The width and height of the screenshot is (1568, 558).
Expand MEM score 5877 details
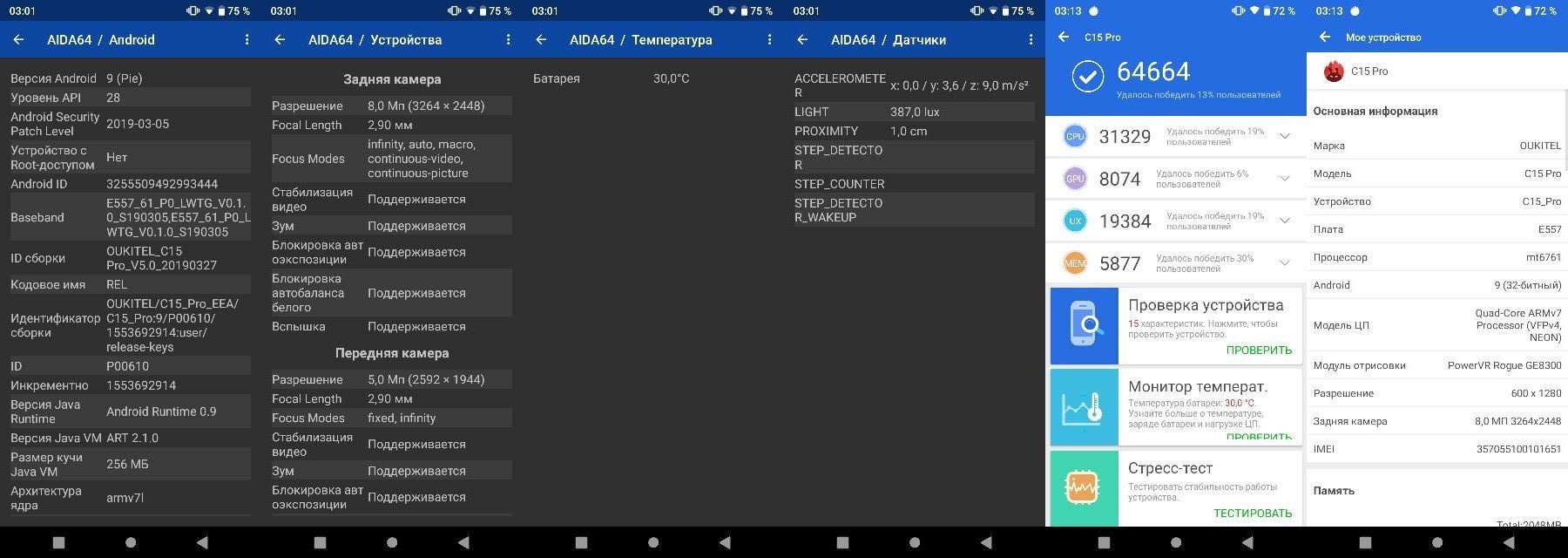pyautogui.click(x=1285, y=263)
